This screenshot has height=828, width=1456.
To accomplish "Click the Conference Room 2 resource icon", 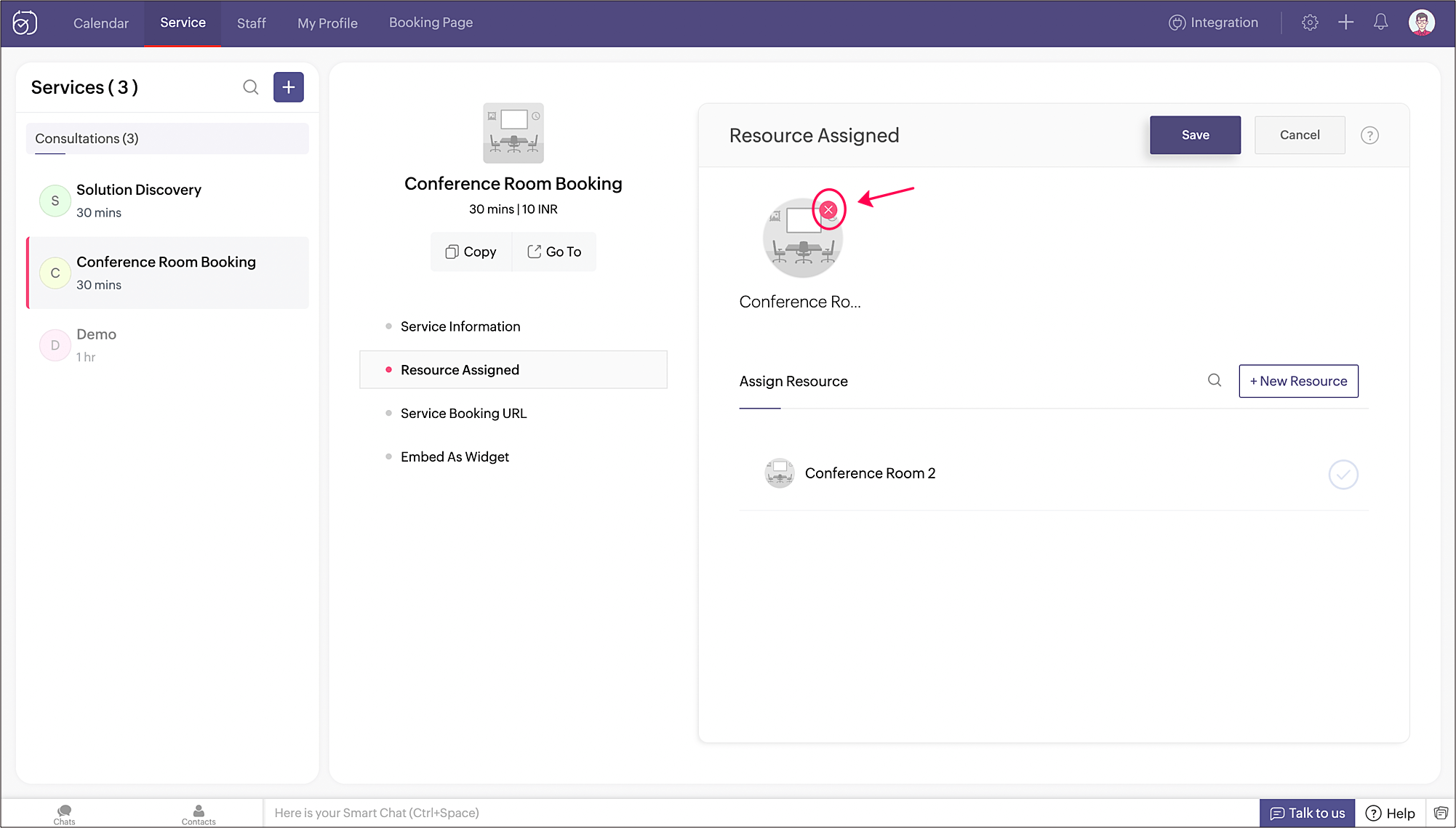I will click(x=780, y=473).
